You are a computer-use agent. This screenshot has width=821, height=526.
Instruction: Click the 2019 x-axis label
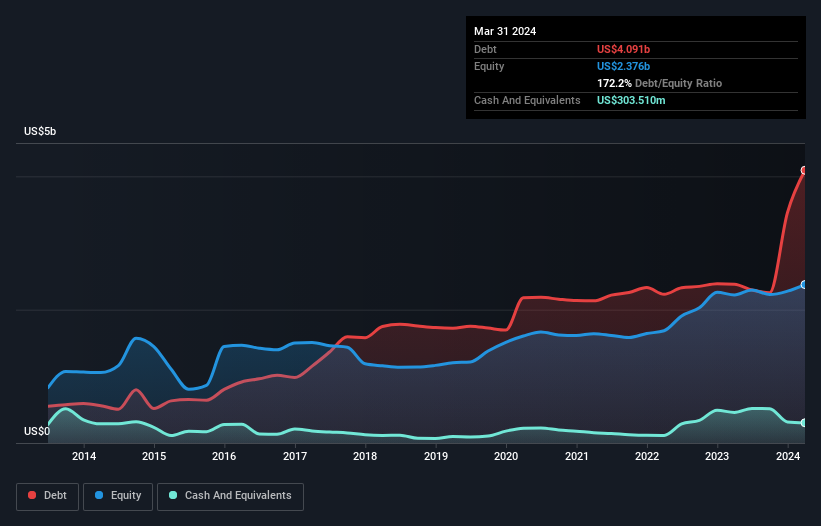[436, 456]
